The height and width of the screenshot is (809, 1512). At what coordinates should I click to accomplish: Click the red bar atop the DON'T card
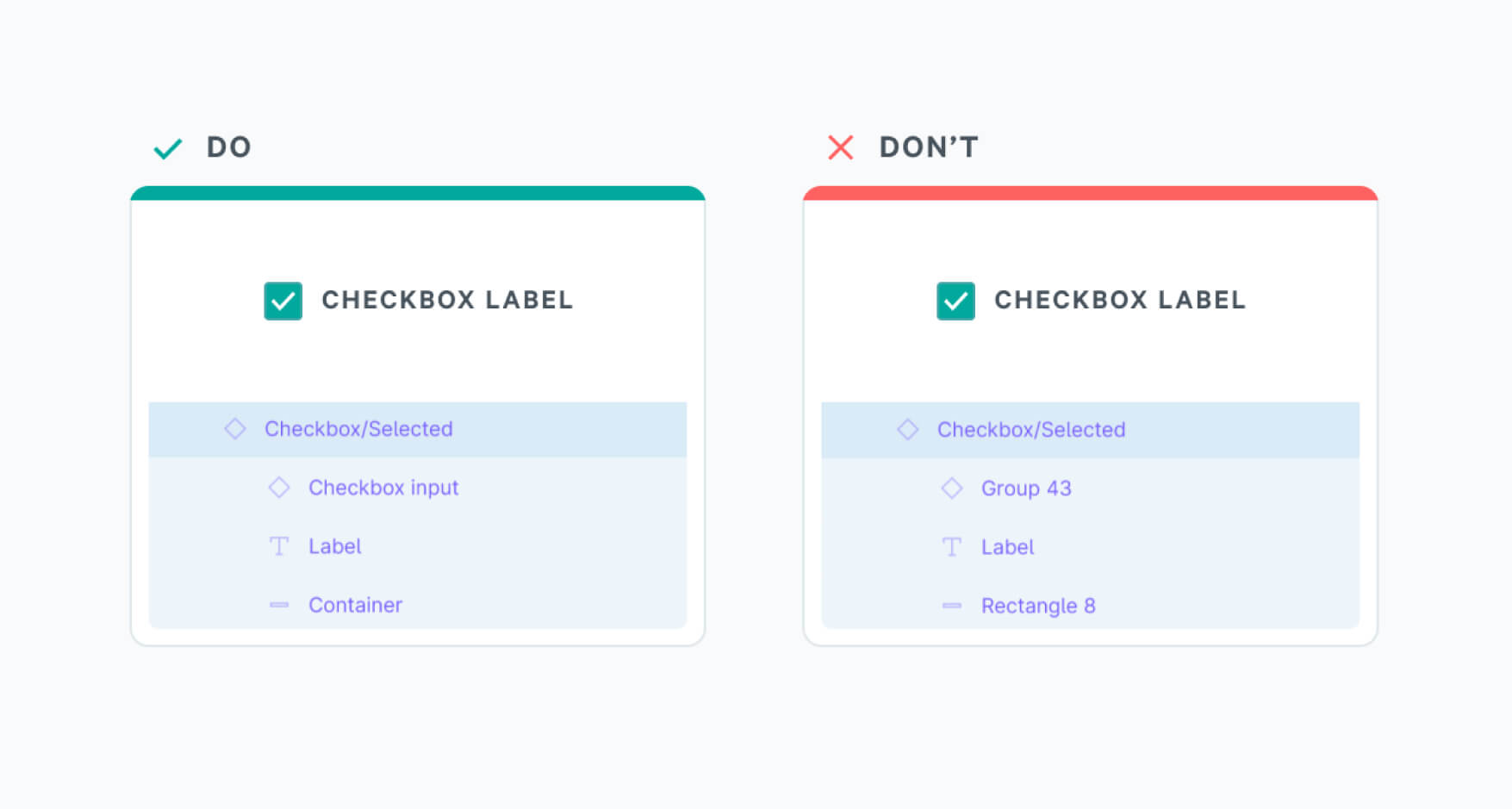click(x=1090, y=194)
